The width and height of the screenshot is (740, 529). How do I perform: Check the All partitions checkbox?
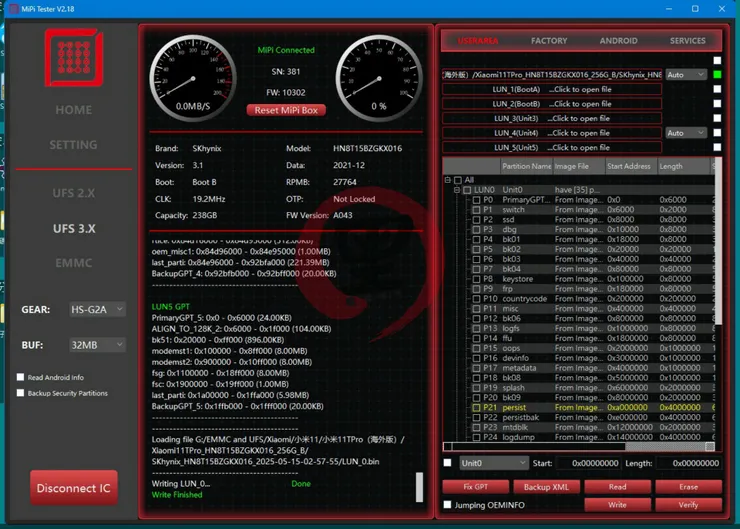[x=458, y=180]
